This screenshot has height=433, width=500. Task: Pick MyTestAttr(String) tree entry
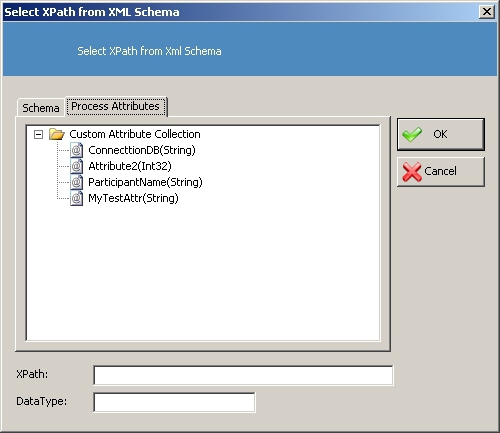(x=133, y=198)
